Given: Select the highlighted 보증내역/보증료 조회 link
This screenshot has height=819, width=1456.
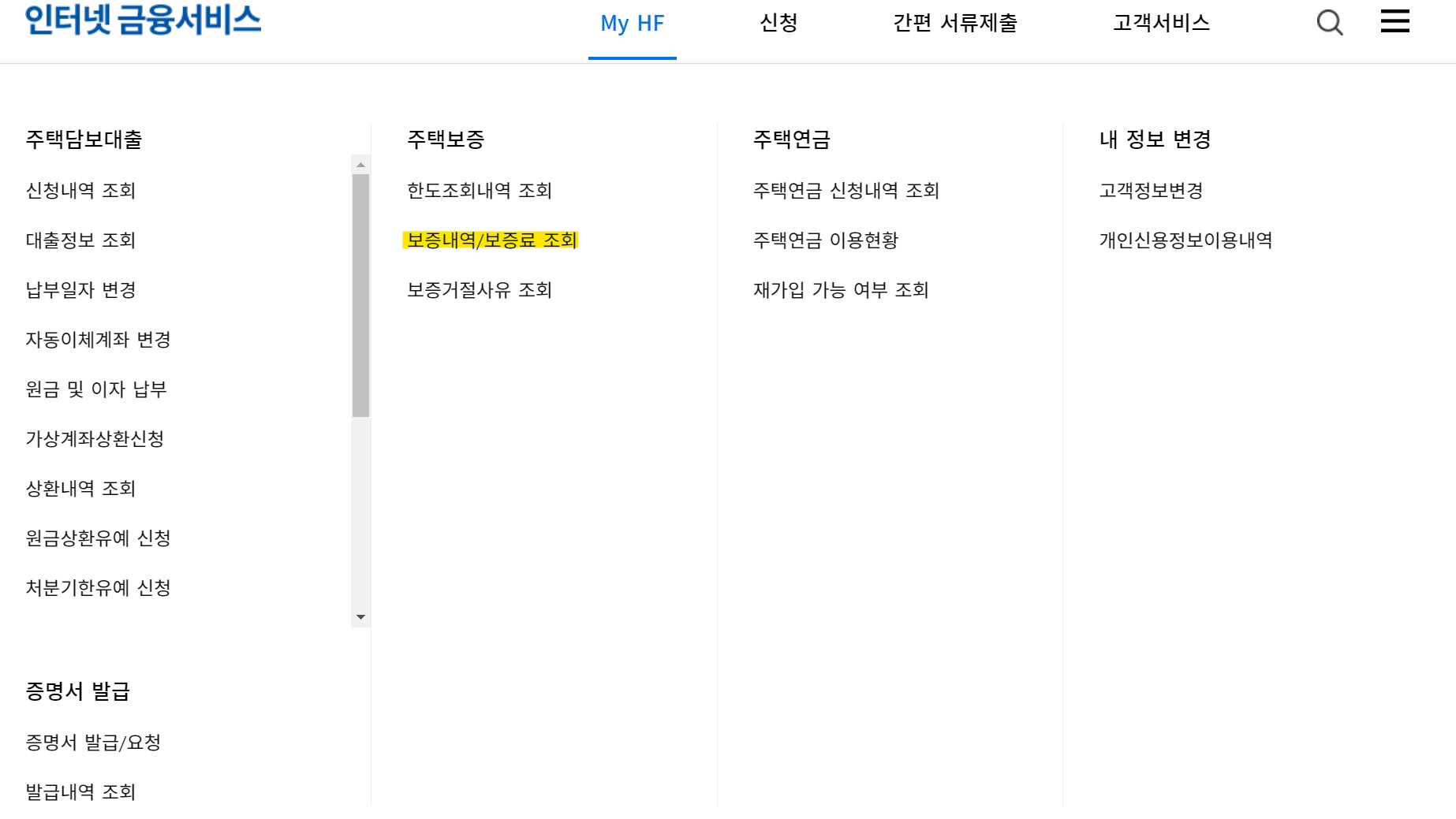Looking at the screenshot, I should pyautogui.click(x=492, y=241).
